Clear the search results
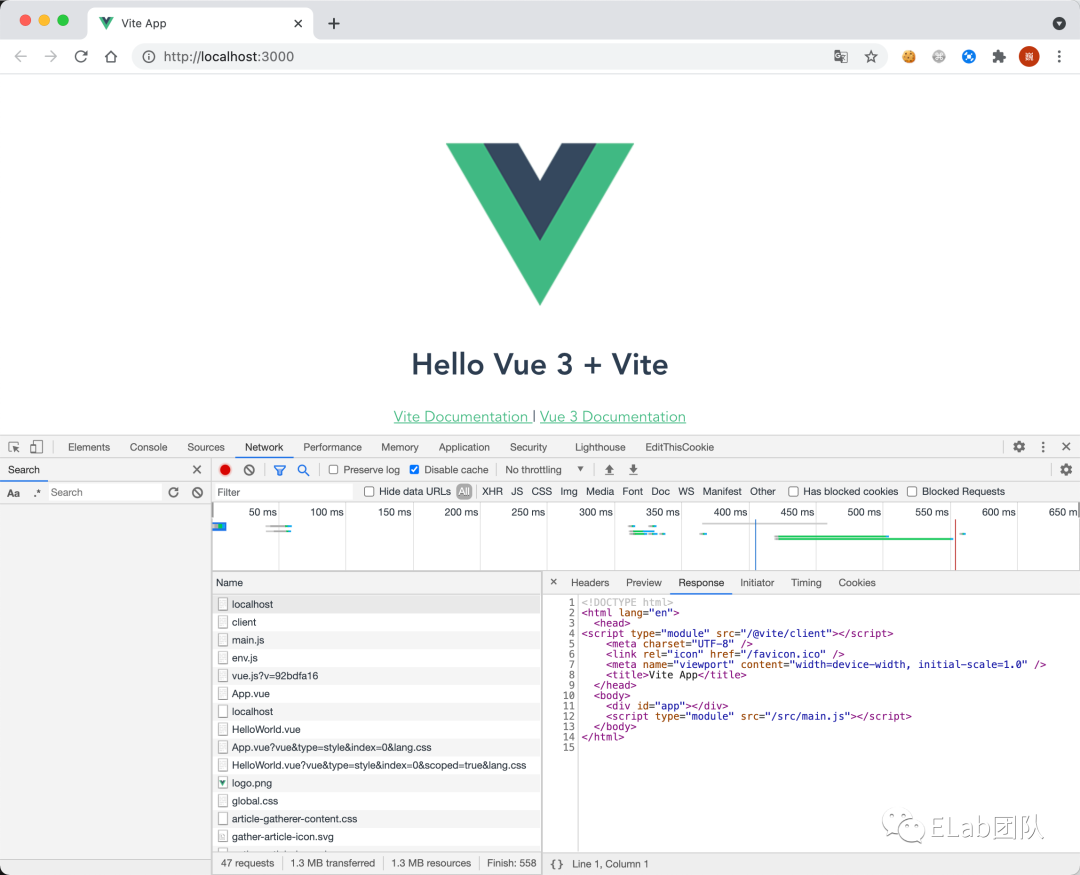The height and width of the screenshot is (875, 1080). click(198, 492)
